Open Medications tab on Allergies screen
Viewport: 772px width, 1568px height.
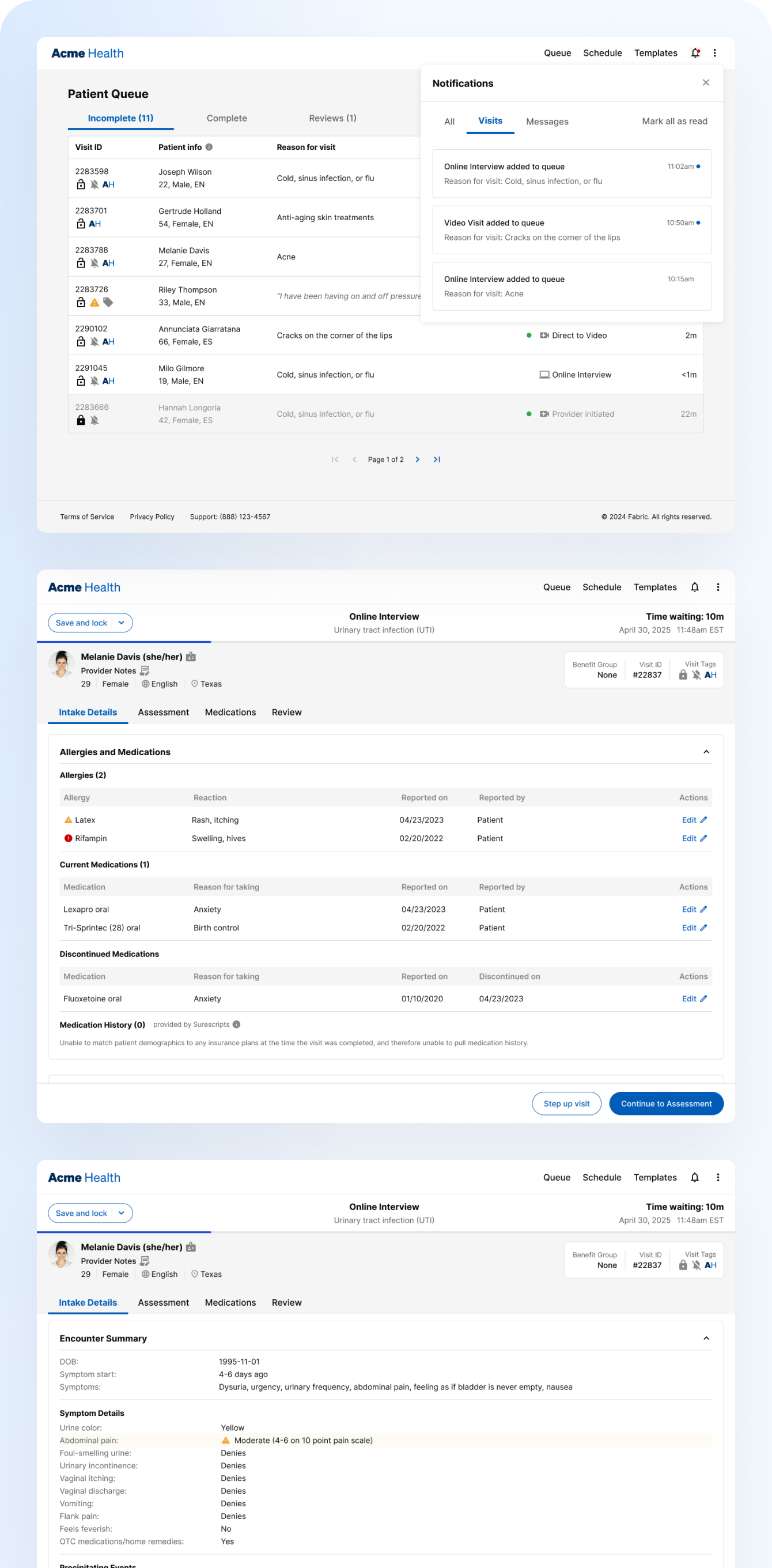[230, 712]
